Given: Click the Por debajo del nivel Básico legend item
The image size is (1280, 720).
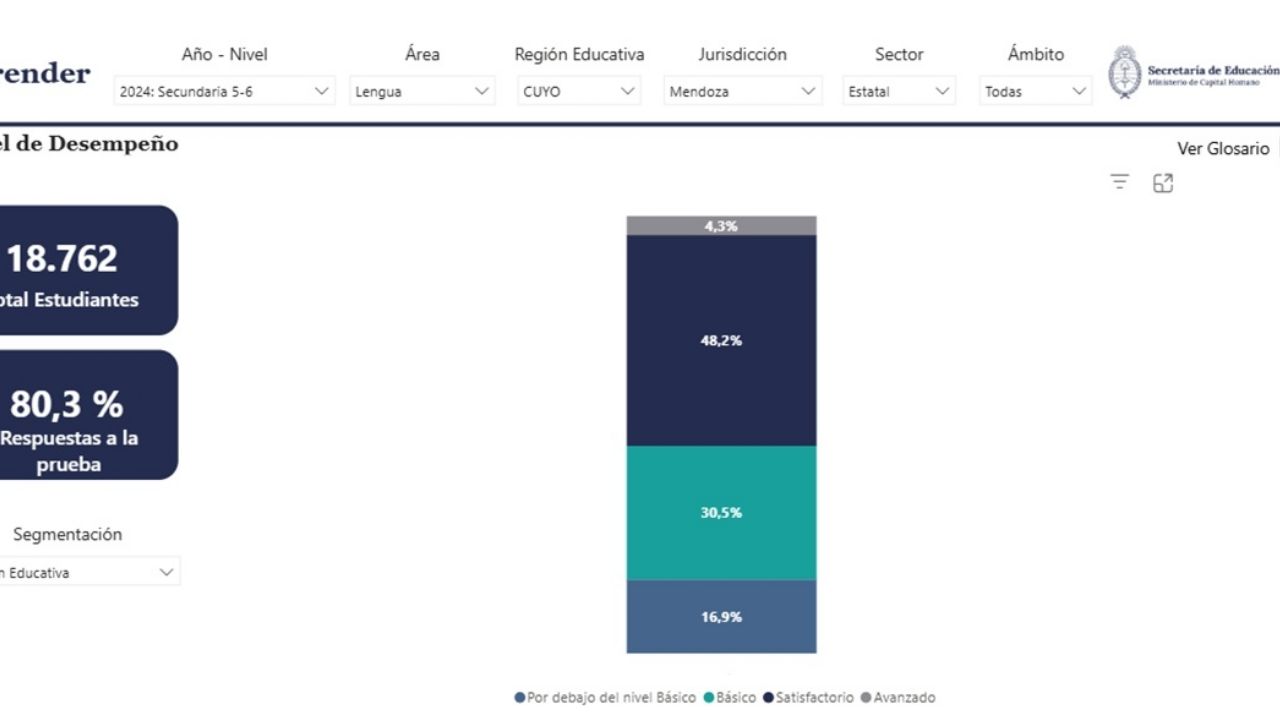Looking at the screenshot, I should (605, 697).
